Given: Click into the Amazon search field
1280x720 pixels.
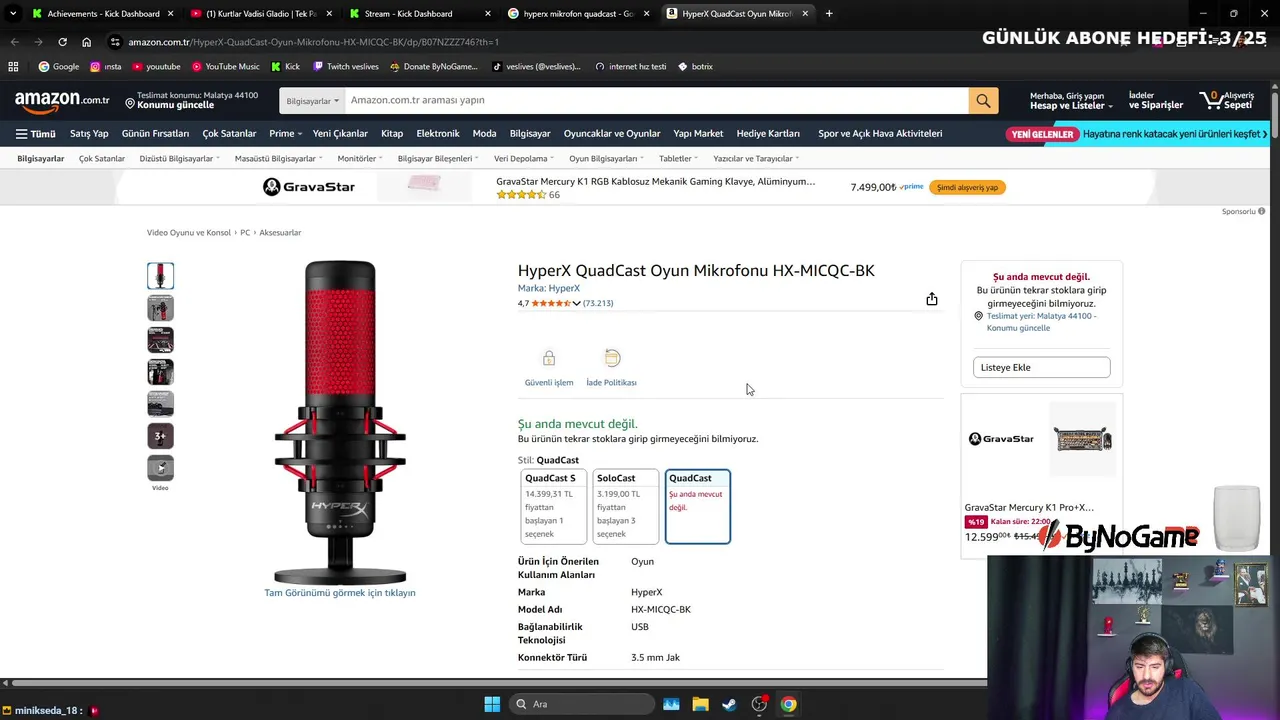Looking at the screenshot, I should tap(656, 100).
